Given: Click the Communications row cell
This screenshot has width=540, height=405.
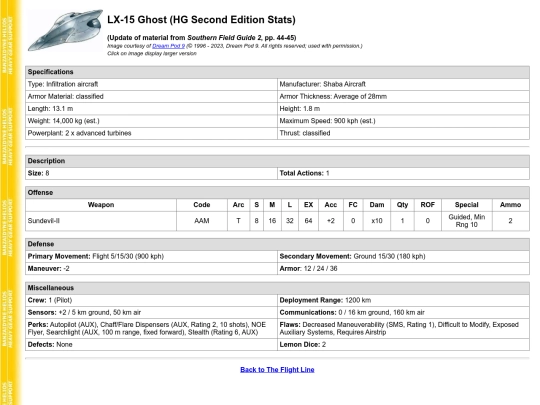Looking at the screenshot, I should click(403, 313).
